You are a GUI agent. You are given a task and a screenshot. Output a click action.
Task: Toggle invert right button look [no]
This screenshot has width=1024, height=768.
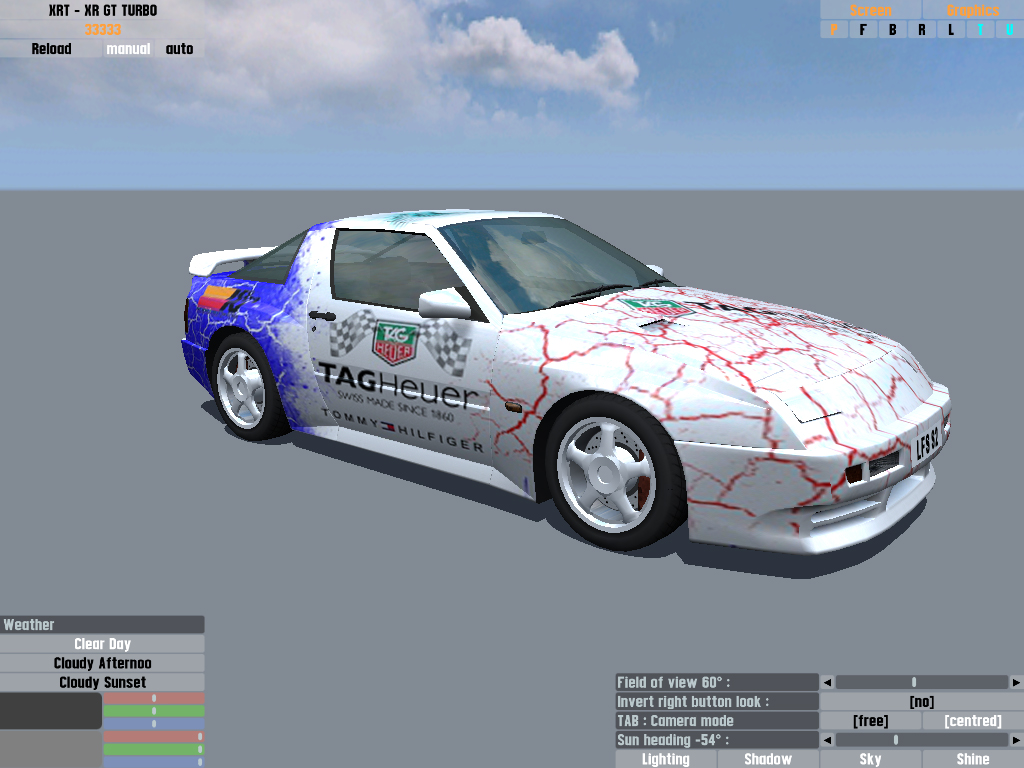click(x=921, y=701)
